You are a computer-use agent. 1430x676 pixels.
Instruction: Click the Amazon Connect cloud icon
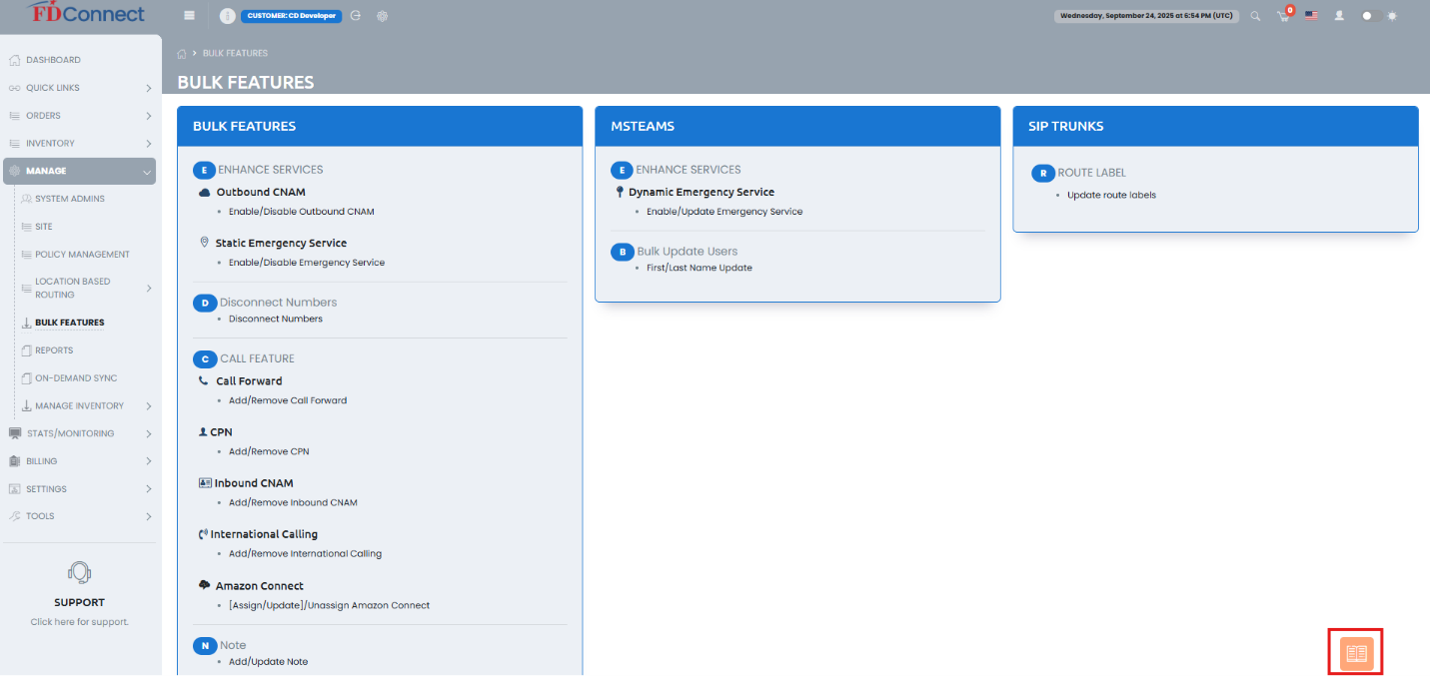coord(205,585)
